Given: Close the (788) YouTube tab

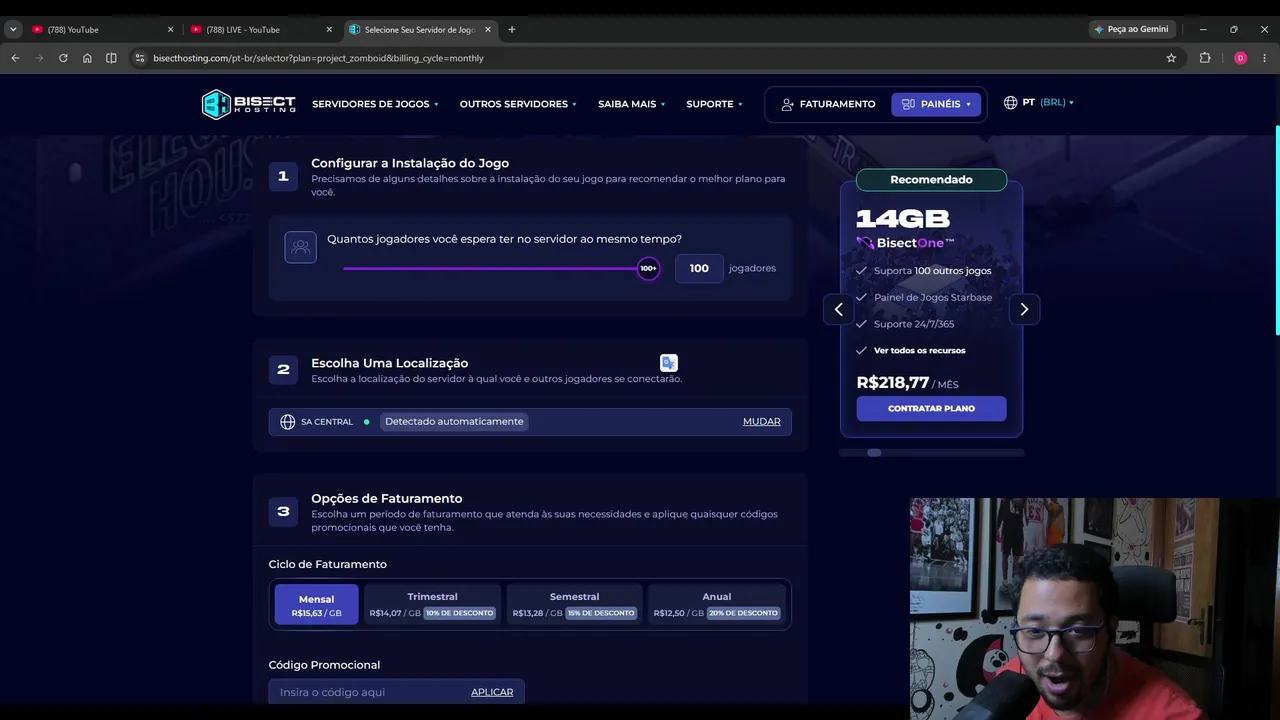Looking at the screenshot, I should point(170,30).
